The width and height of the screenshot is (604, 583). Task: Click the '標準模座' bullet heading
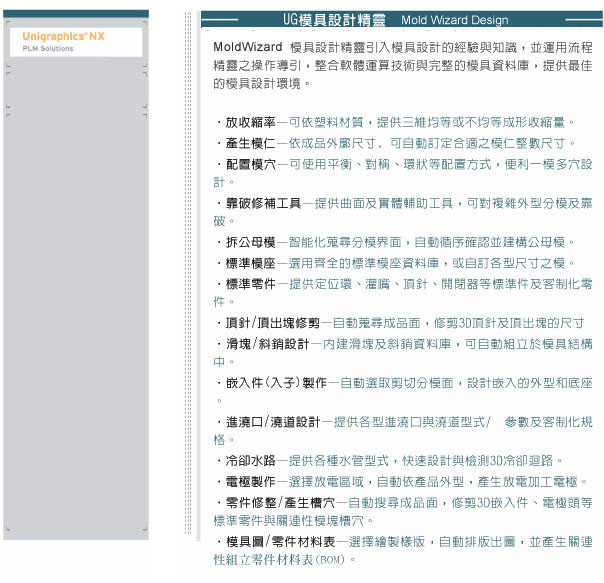pos(250,263)
